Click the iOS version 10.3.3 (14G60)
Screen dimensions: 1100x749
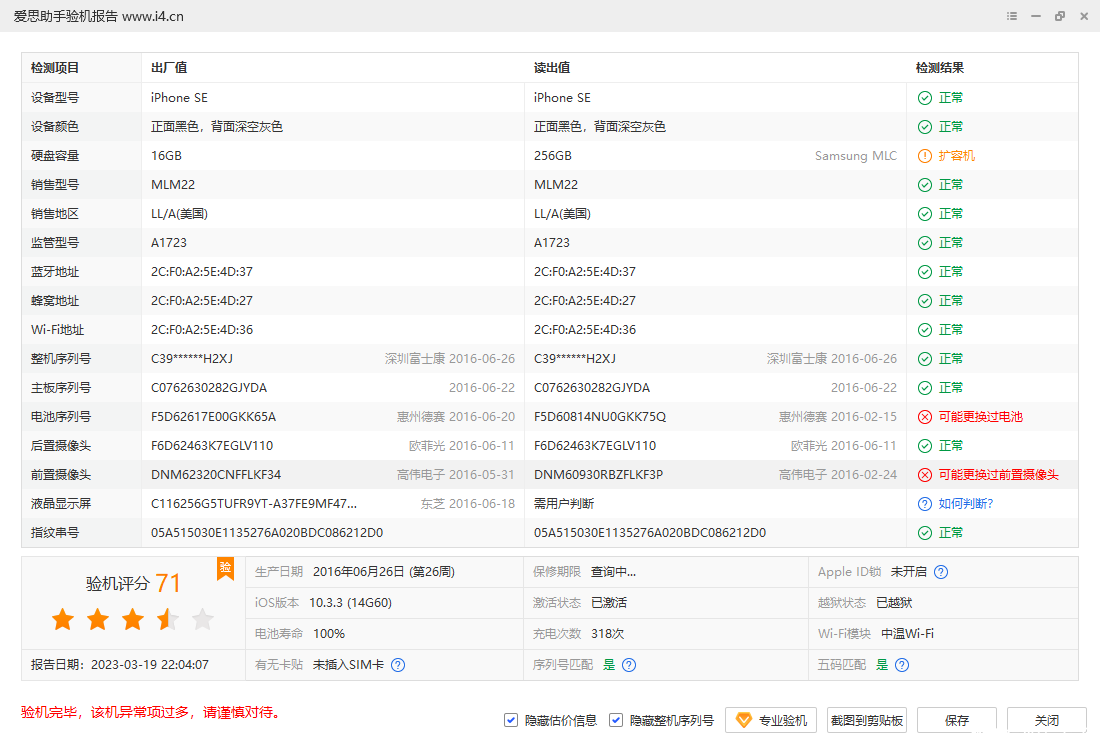pos(351,603)
